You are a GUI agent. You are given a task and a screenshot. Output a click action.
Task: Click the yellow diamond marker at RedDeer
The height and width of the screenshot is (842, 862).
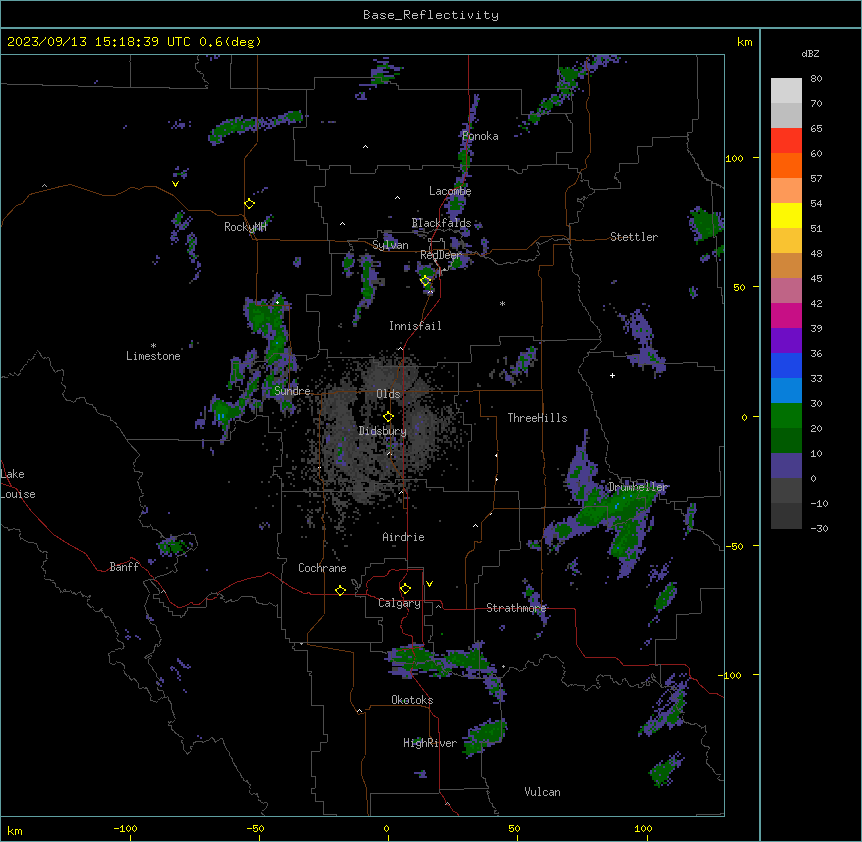tap(426, 281)
